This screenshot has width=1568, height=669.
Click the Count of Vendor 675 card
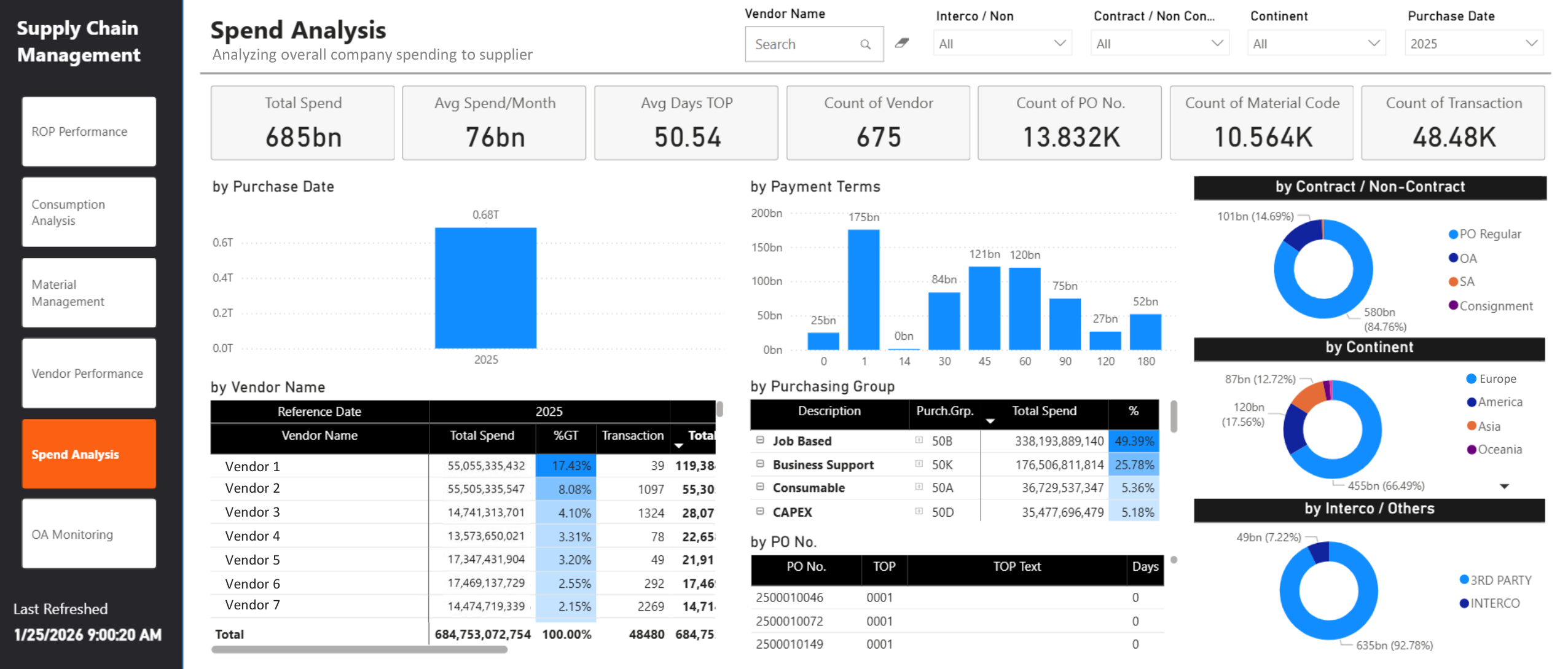click(x=878, y=123)
